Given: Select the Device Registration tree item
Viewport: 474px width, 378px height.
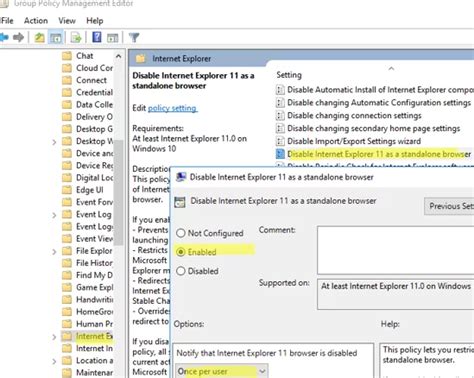Looking at the screenshot, I should tap(94, 165).
